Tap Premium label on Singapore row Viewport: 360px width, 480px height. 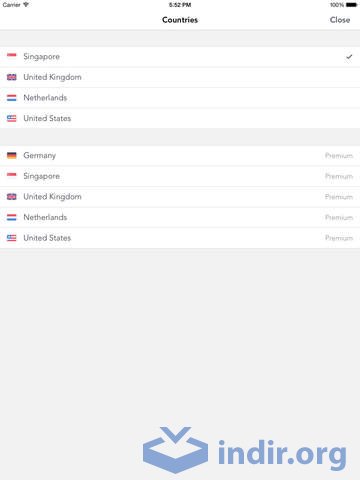[x=339, y=176]
